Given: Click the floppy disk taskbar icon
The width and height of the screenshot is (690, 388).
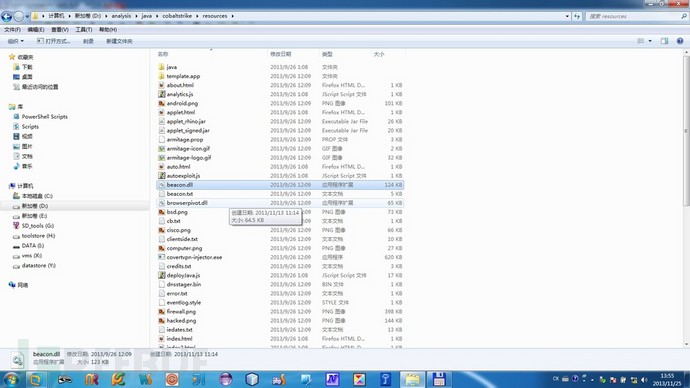Looking at the screenshot, I should click(x=439, y=379).
